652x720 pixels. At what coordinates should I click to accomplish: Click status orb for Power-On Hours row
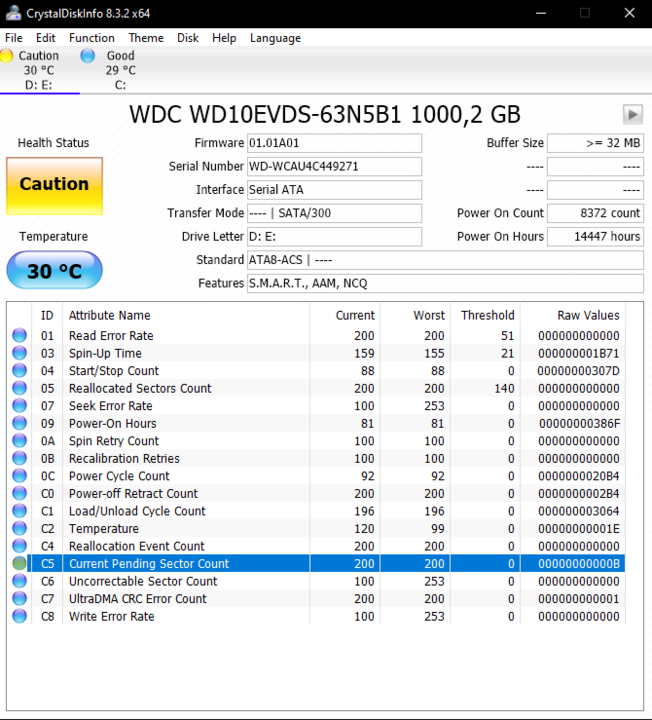click(19, 423)
